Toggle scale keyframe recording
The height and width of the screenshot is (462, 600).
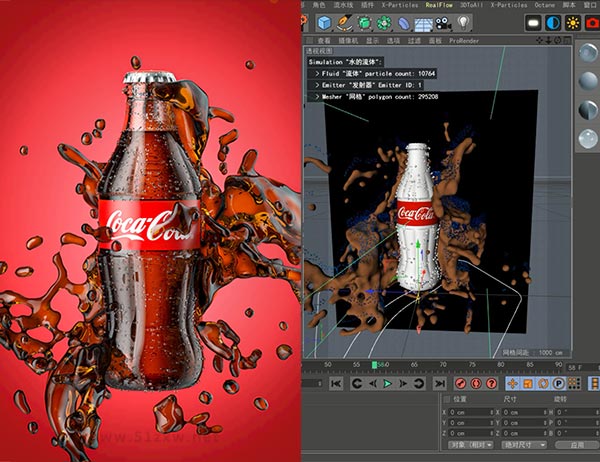[x=528, y=383]
